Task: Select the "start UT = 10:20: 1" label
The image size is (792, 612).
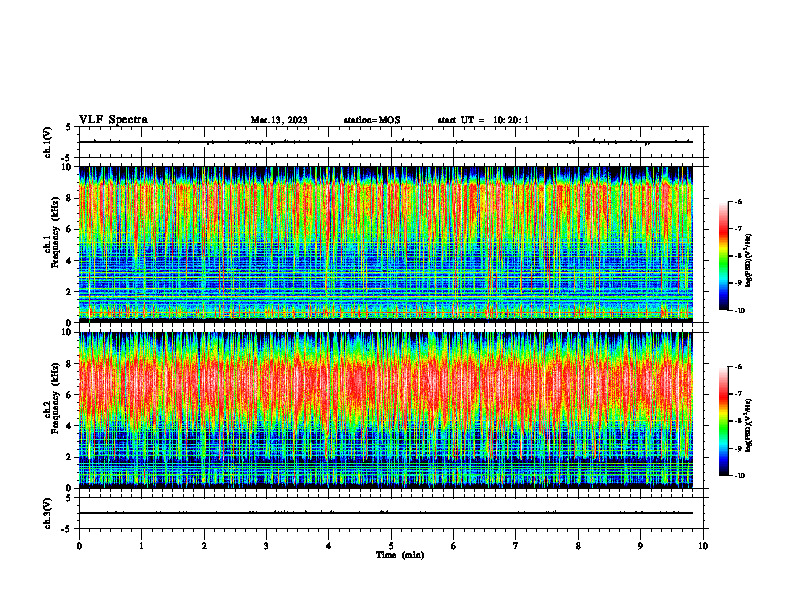Action: click(x=483, y=120)
